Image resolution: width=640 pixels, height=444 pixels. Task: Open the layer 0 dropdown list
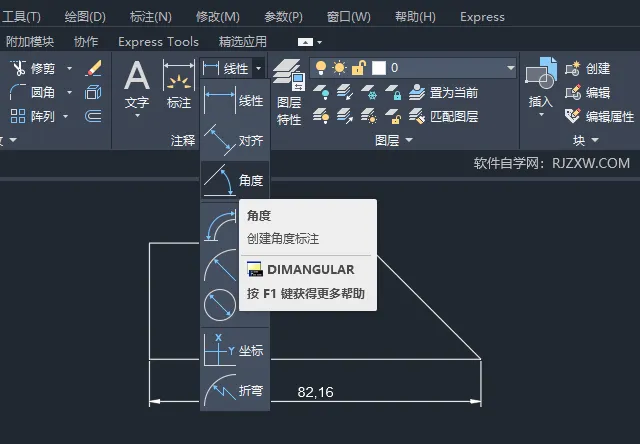tap(511, 68)
